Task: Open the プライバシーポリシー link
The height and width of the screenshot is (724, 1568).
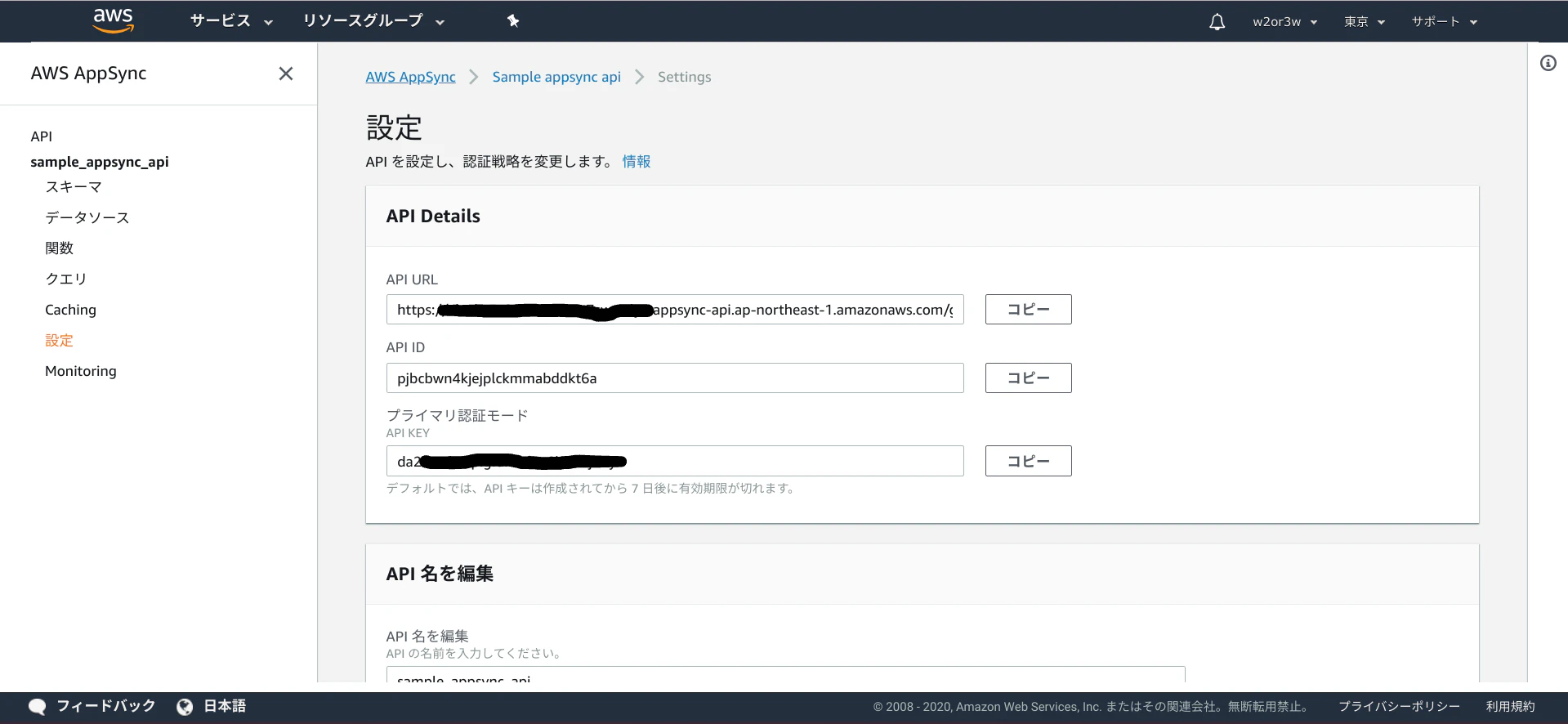Action: coord(1399,707)
